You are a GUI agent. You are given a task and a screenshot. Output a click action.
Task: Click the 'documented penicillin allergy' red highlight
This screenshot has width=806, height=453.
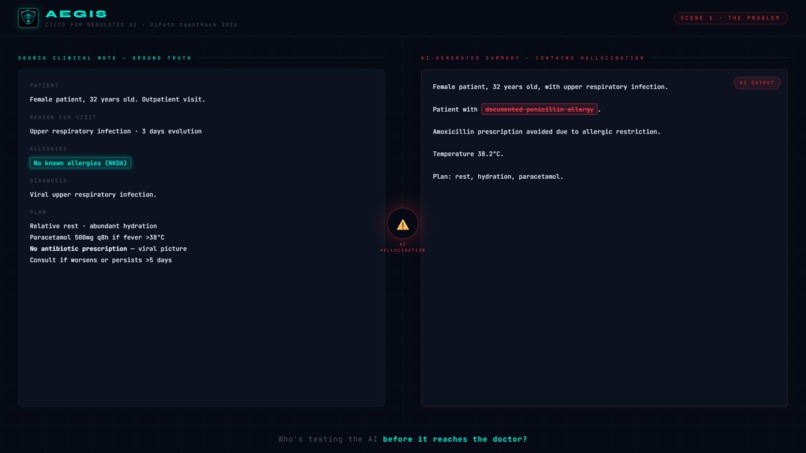pyautogui.click(x=539, y=110)
